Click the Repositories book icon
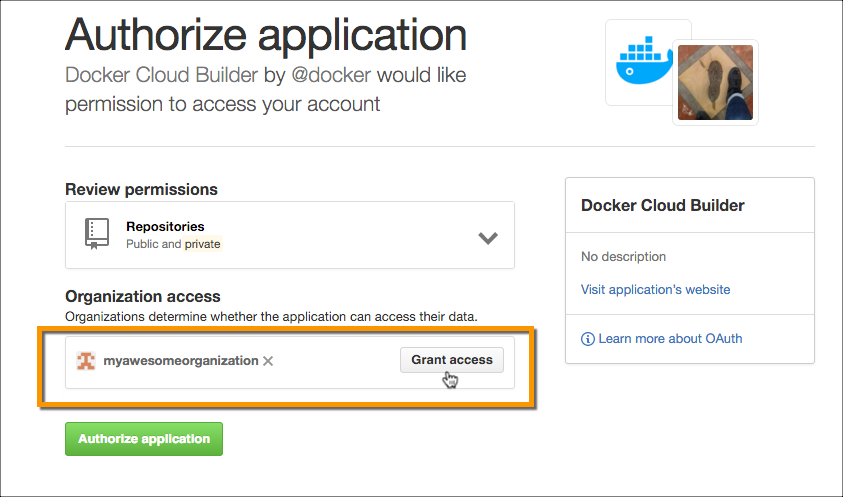The width and height of the screenshot is (843, 497). [96, 234]
